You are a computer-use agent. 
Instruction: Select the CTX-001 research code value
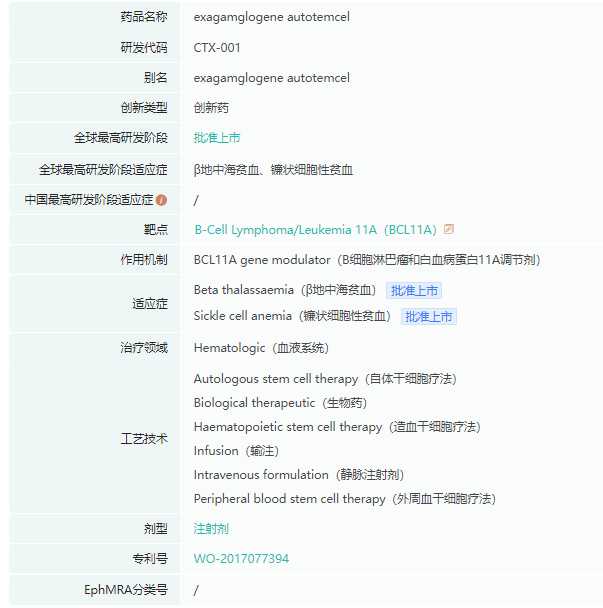pyautogui.click(x=217, y=48)
